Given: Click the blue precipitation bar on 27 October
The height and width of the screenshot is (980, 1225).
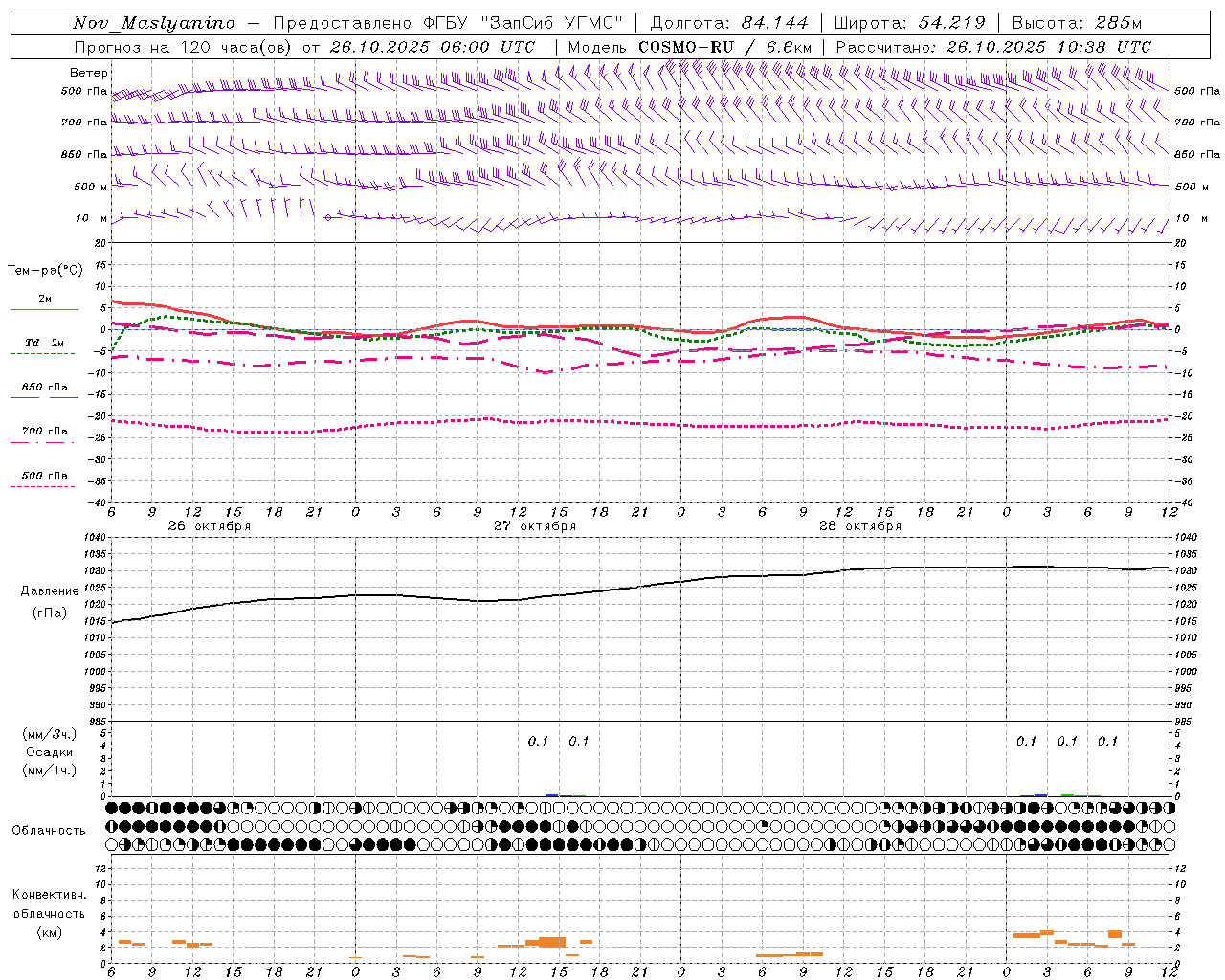Looking at the screenshot, I should point(552,794).
